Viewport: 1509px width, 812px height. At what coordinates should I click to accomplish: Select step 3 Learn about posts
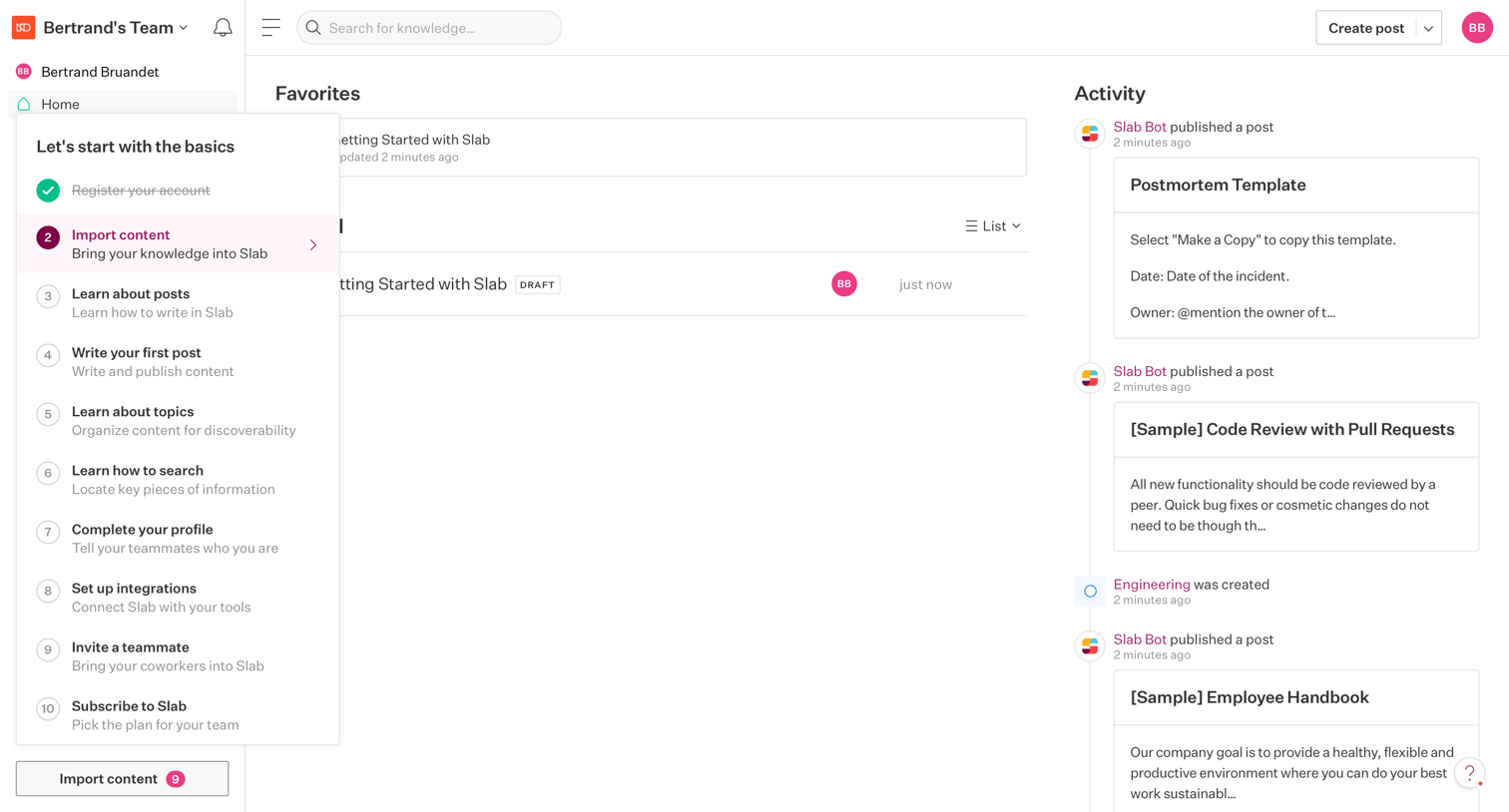tap(178, 303)
